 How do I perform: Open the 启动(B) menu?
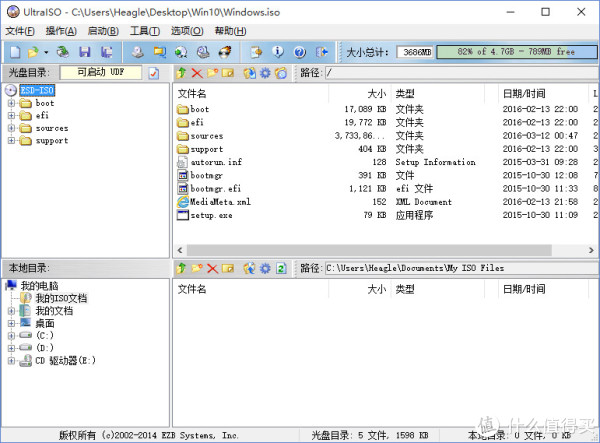[x=103, y=31]
